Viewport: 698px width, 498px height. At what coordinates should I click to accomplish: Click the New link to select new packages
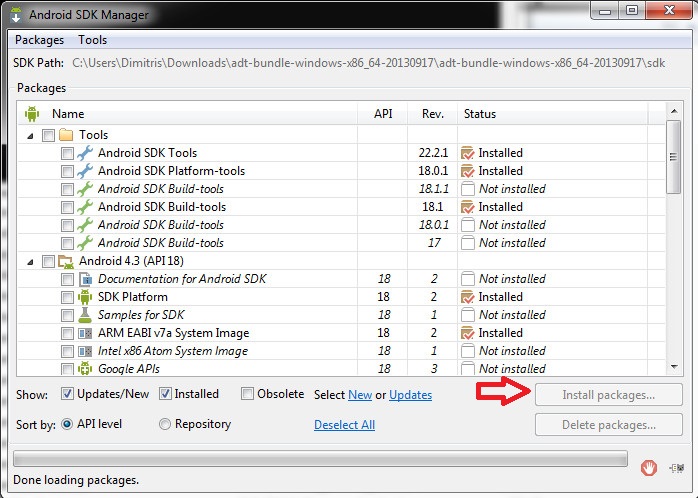[x=360, y=395]
